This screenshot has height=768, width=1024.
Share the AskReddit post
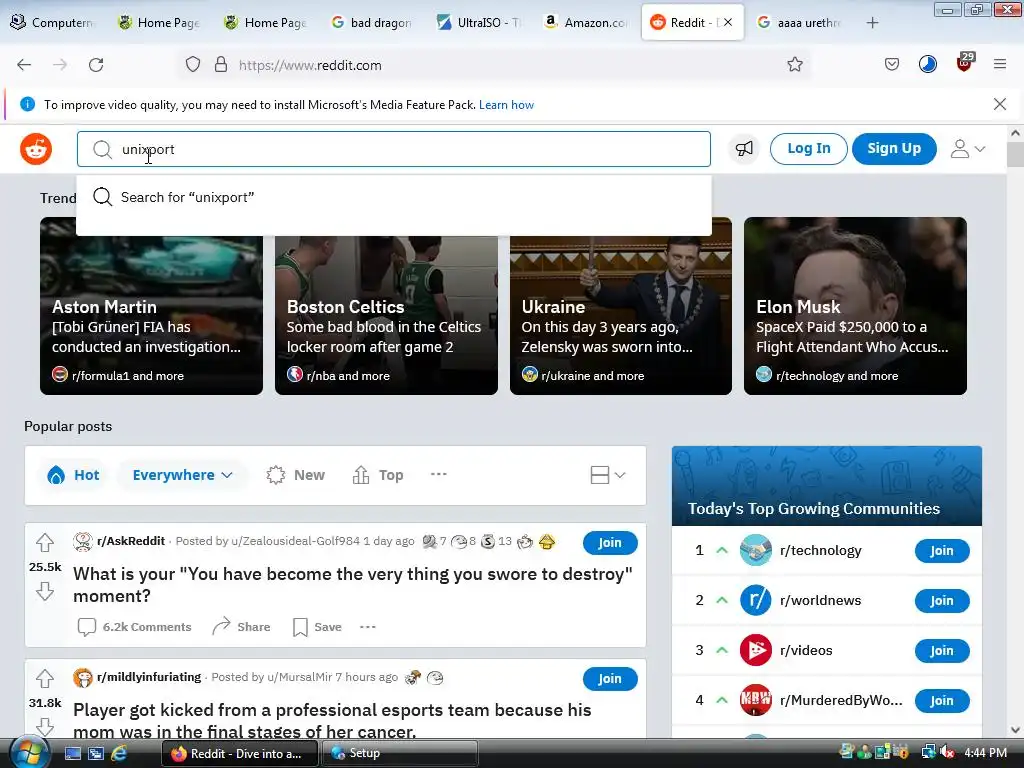(x=241, y=627)
